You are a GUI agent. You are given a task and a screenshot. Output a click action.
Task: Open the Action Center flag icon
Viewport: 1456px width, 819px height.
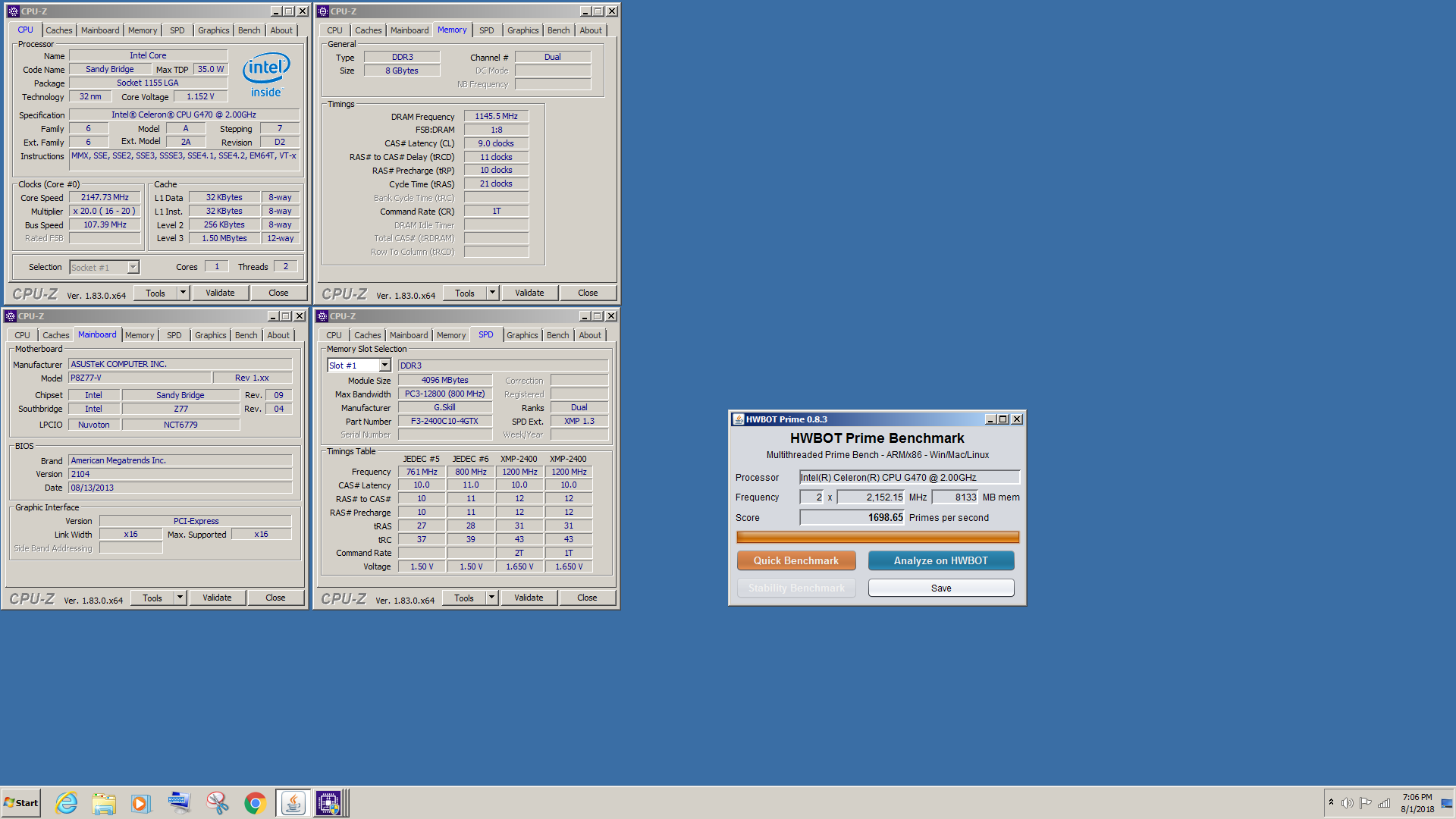pyautogui.click(x=1365, y=803)
